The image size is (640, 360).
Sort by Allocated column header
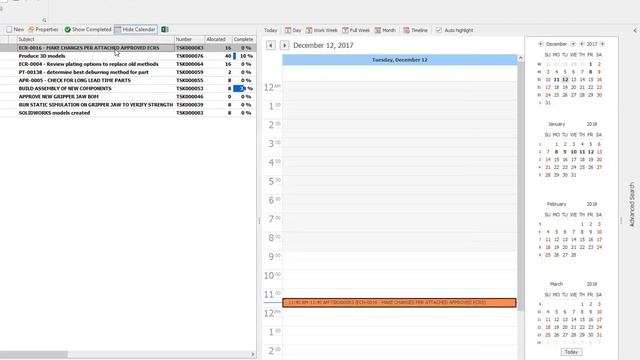pyautogui.click(x=218, y=40)
